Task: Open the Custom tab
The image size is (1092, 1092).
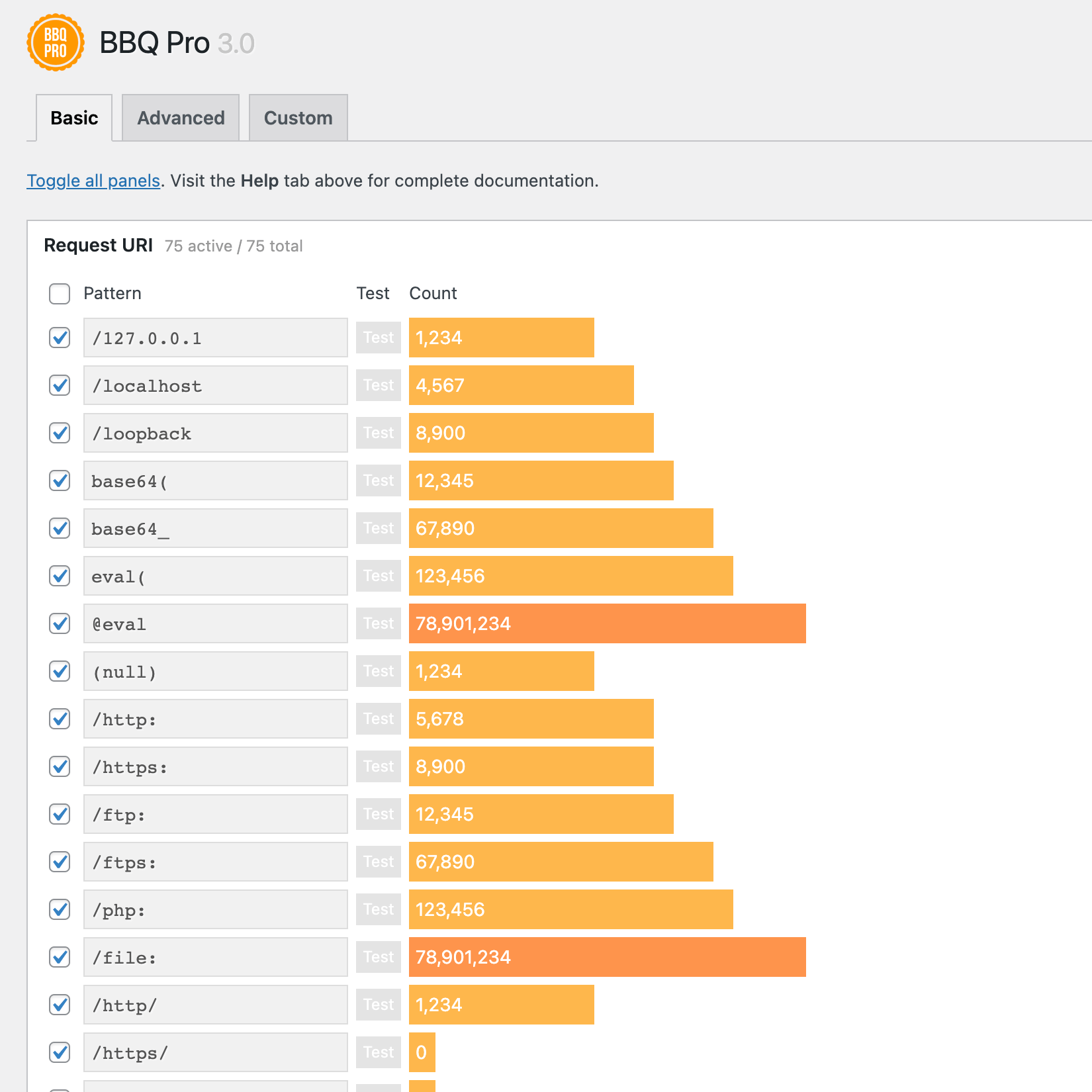Action: (x=298, y=118)
